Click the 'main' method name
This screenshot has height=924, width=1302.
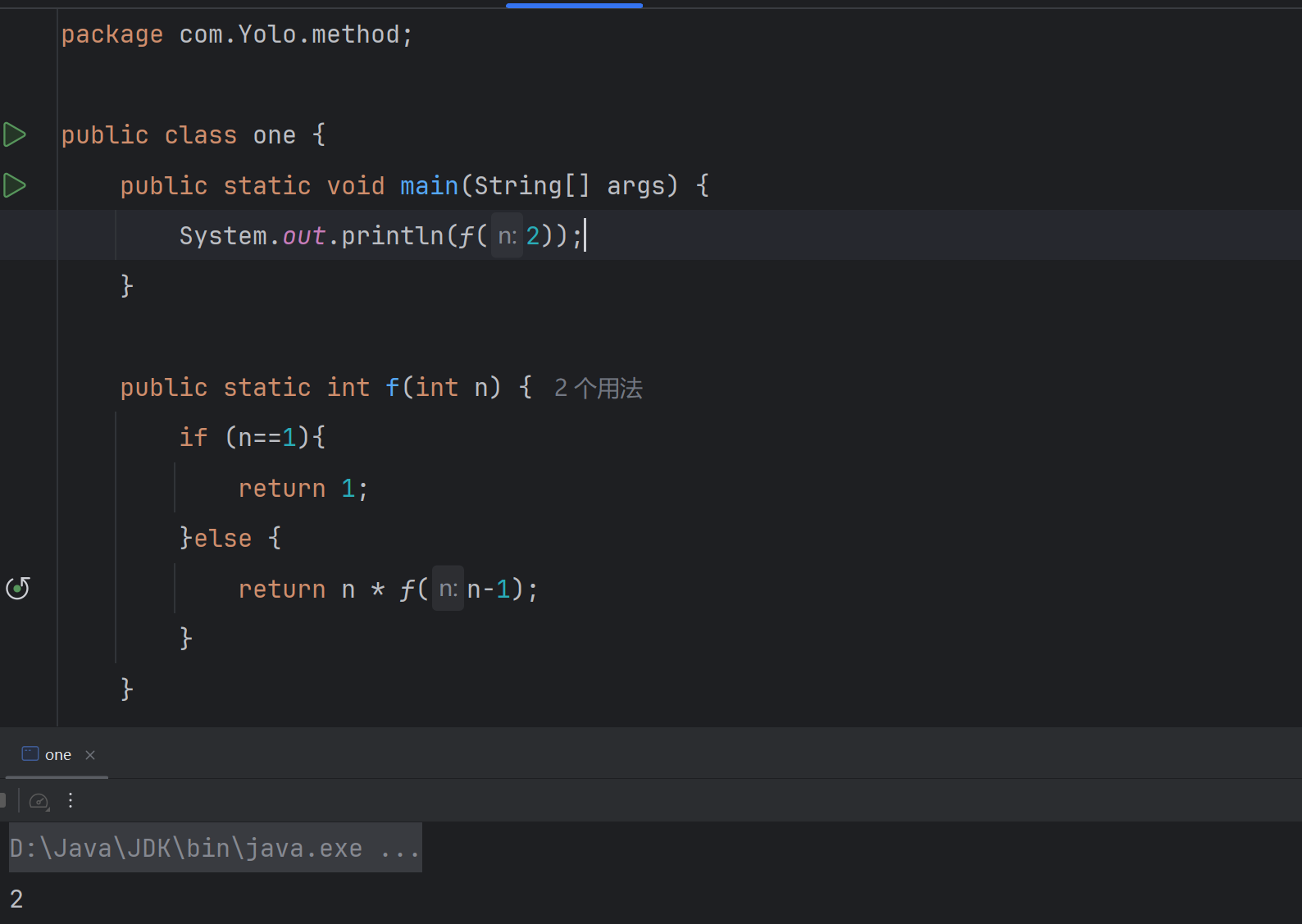pyautogui.click(x=429, y=186)
